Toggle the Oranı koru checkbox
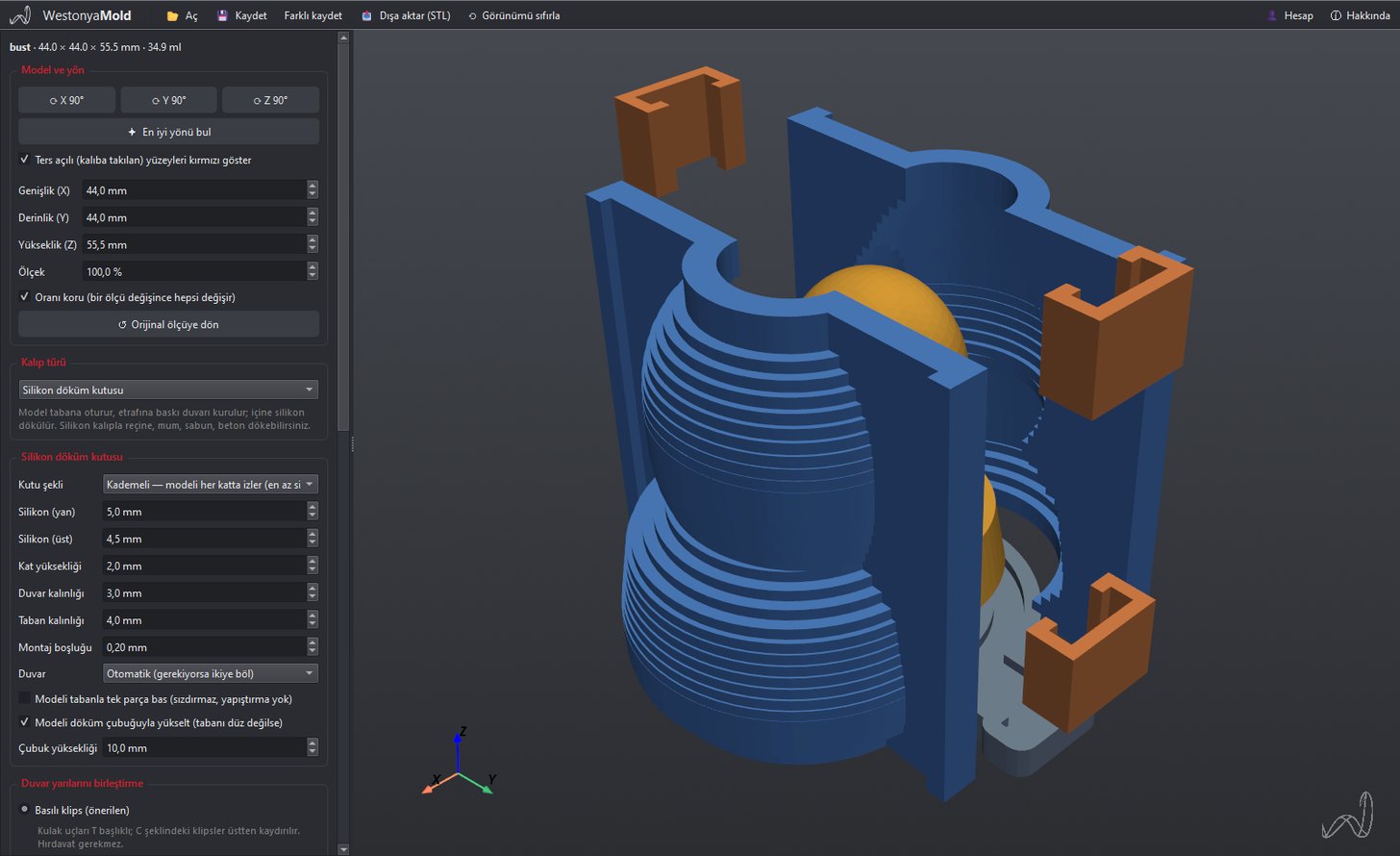Image resolution: width=1400 pixels, height=856 pixels. (25, 297)
